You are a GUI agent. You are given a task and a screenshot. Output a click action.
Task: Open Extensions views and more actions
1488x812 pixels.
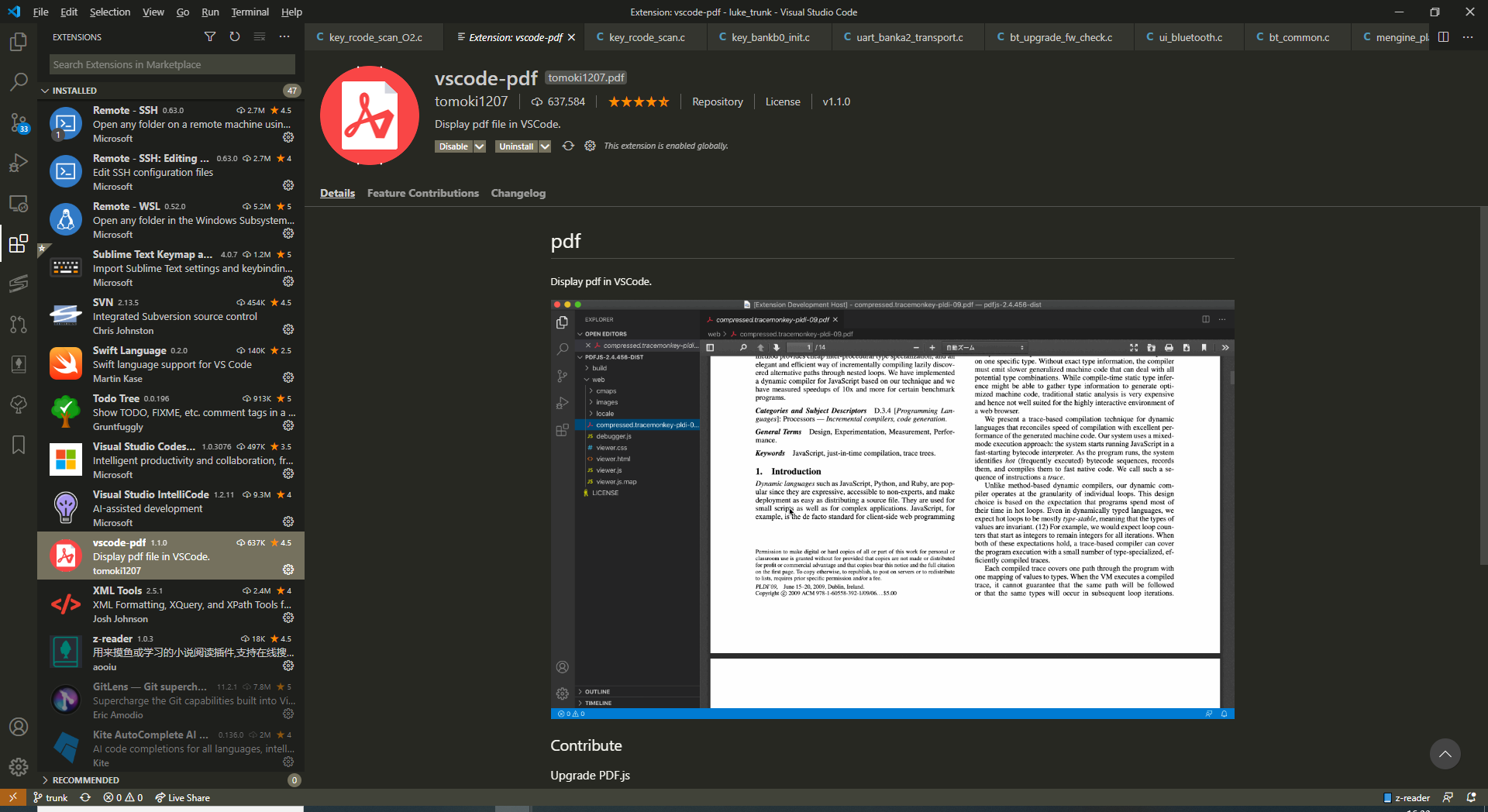coord(284,36)
